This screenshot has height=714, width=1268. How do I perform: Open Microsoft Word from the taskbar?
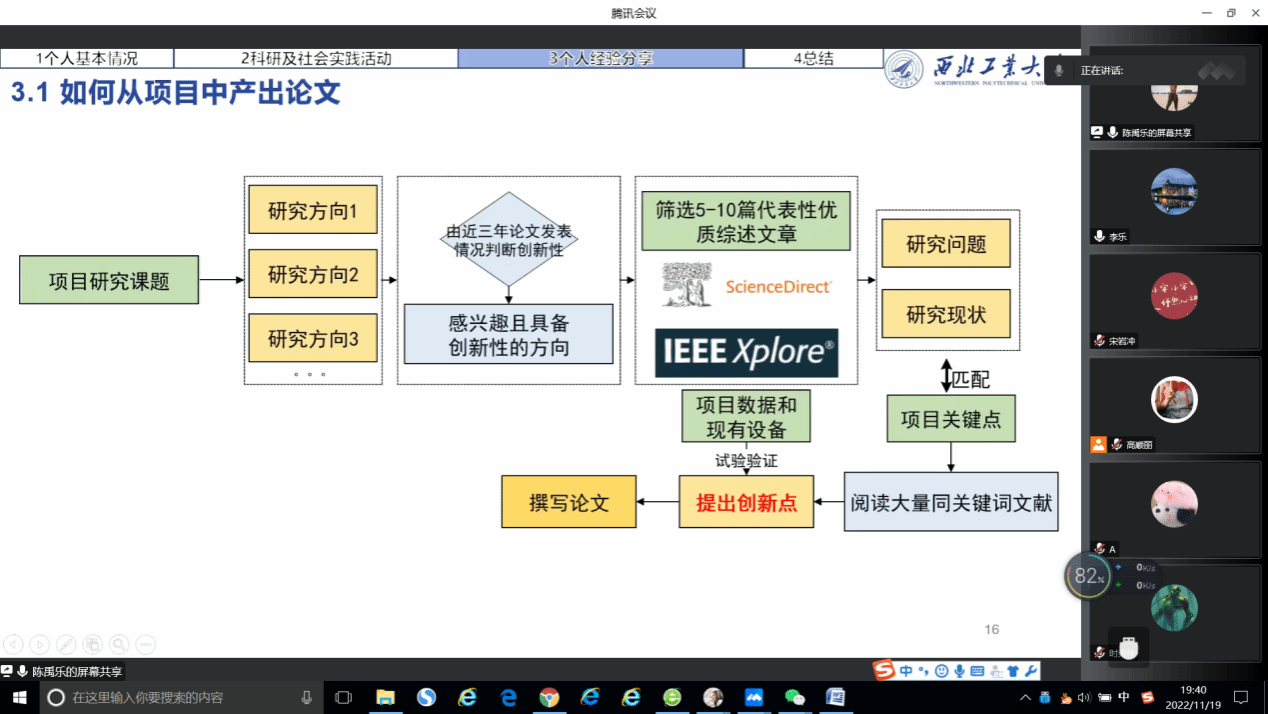(836, 697)
